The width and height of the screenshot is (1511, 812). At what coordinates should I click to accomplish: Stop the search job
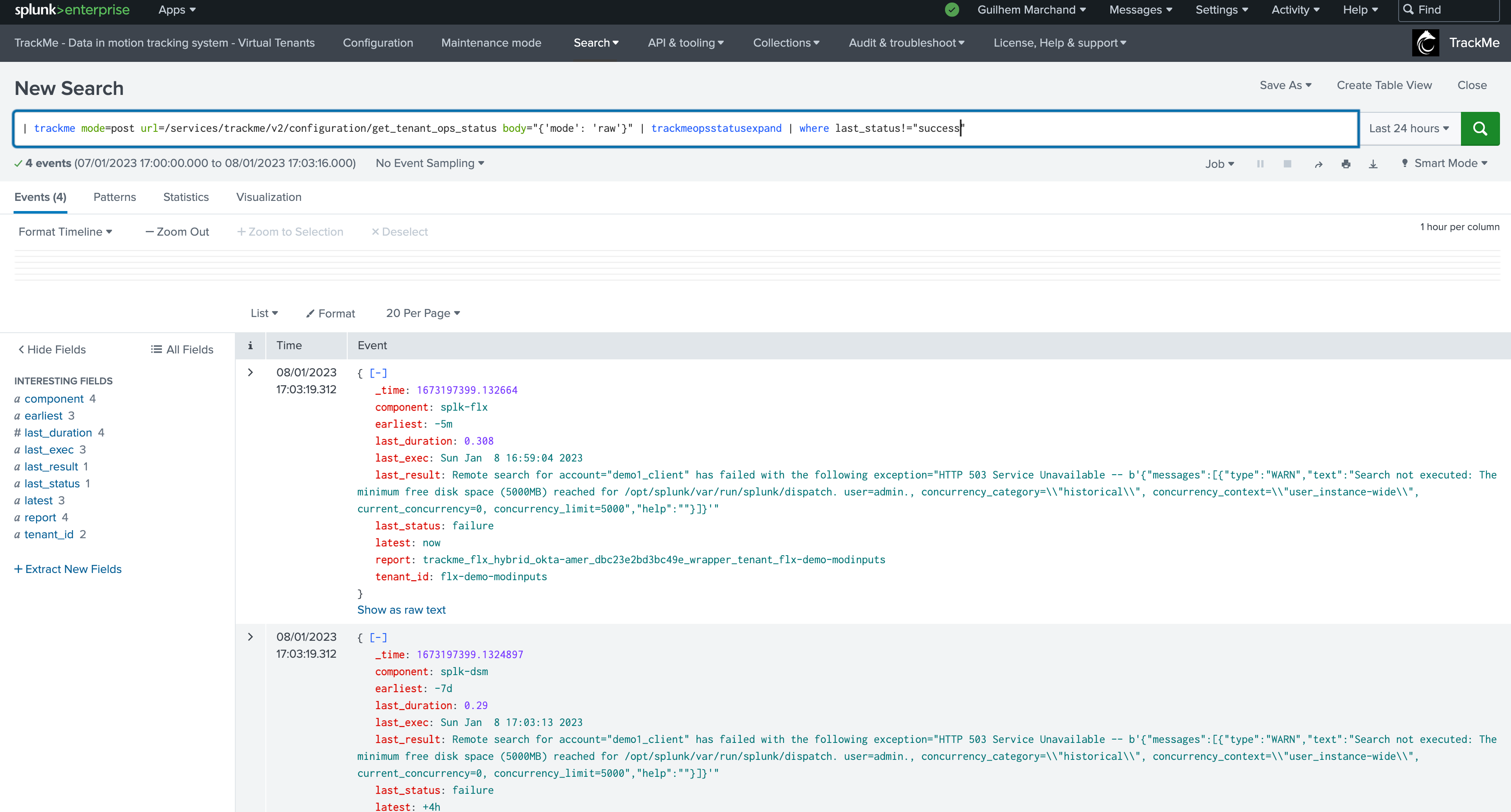click(1287, 164)
